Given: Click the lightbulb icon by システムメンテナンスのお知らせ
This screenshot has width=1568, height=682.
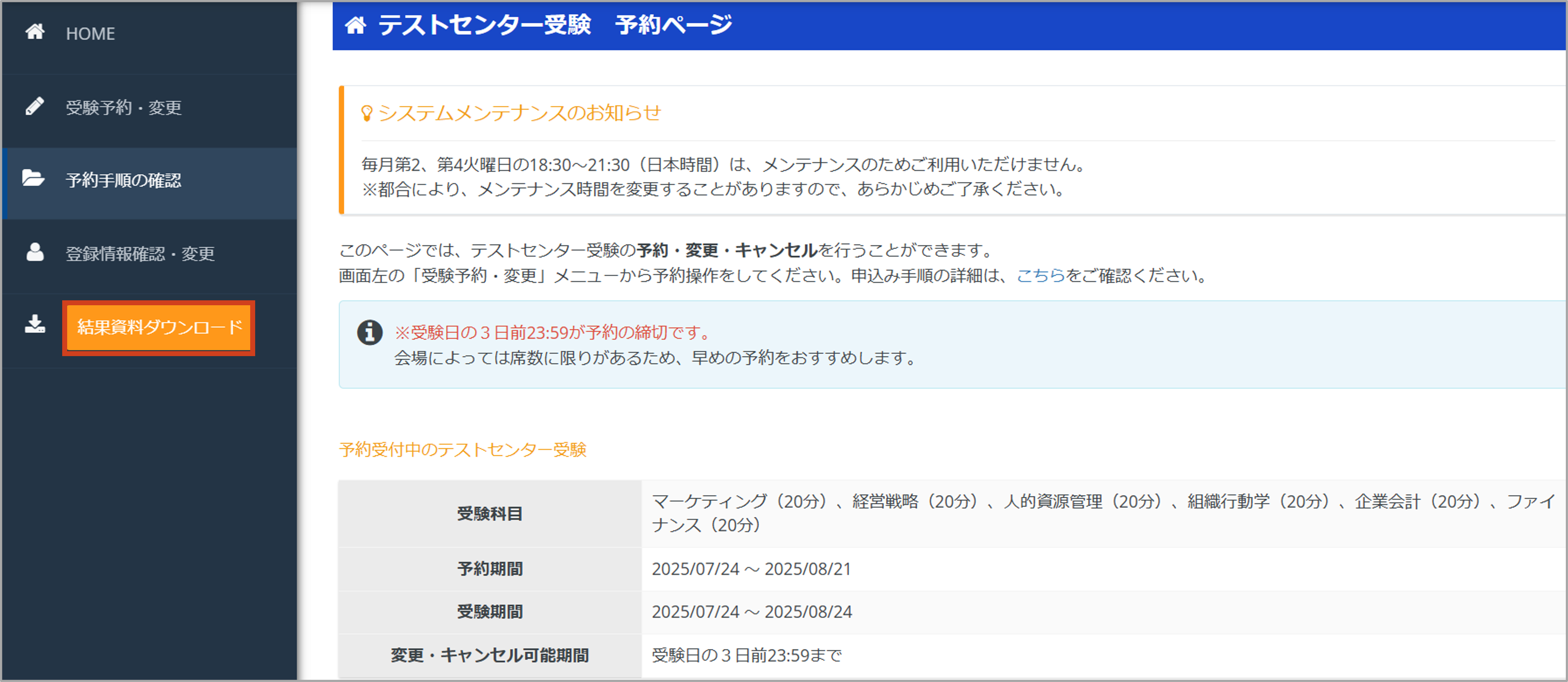Looking at the screenshot, I should point(366,113).
